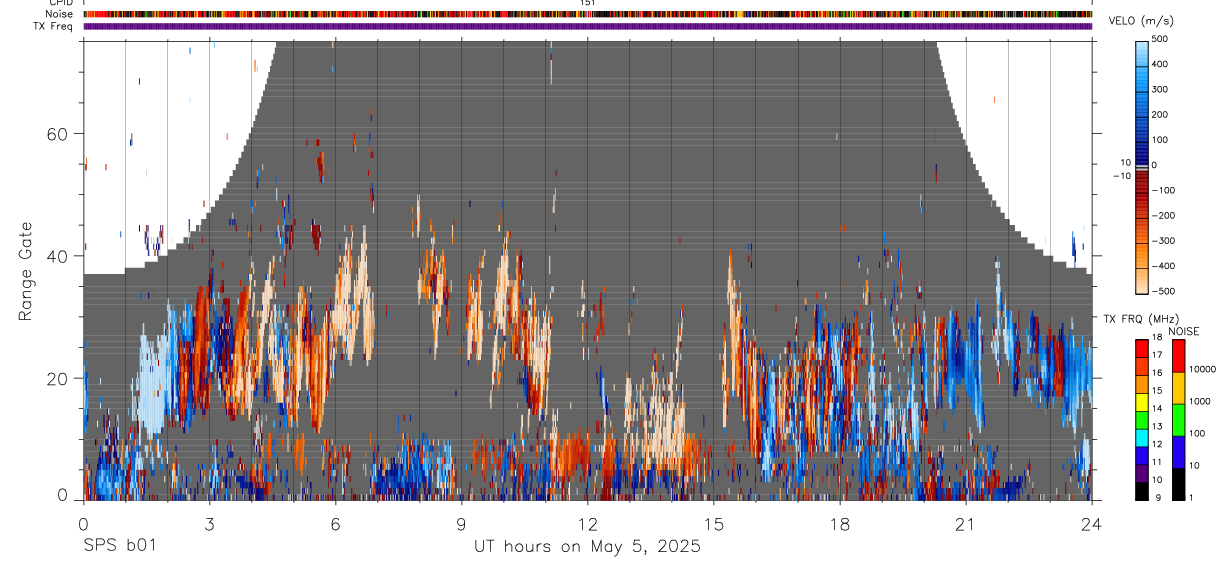The height and width of the screenshot is (567, 1228).
Task: Click the "21" hour tick on the time axis
Action: tap(965, 523)
